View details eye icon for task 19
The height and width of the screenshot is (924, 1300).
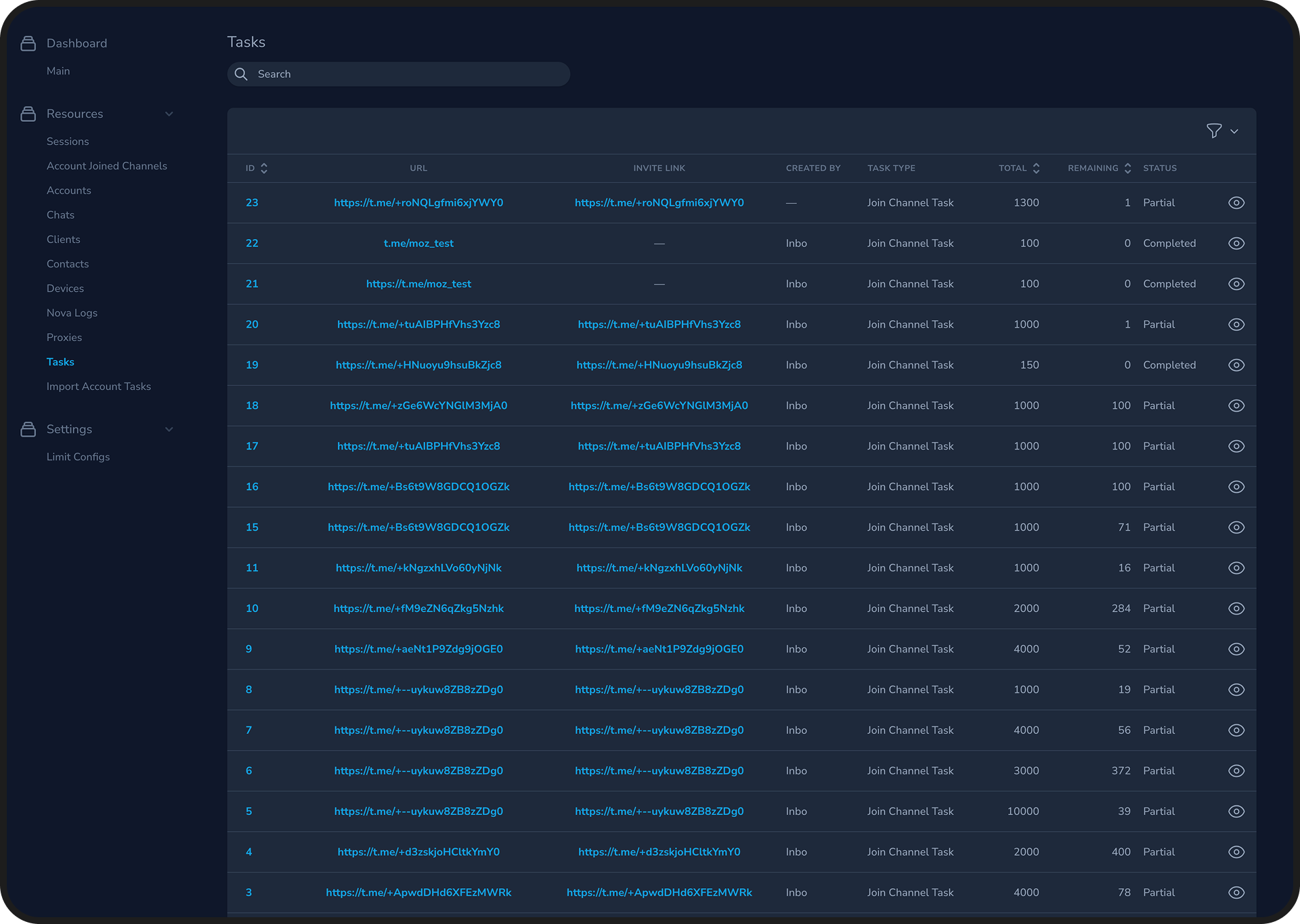click(1236, 366)
